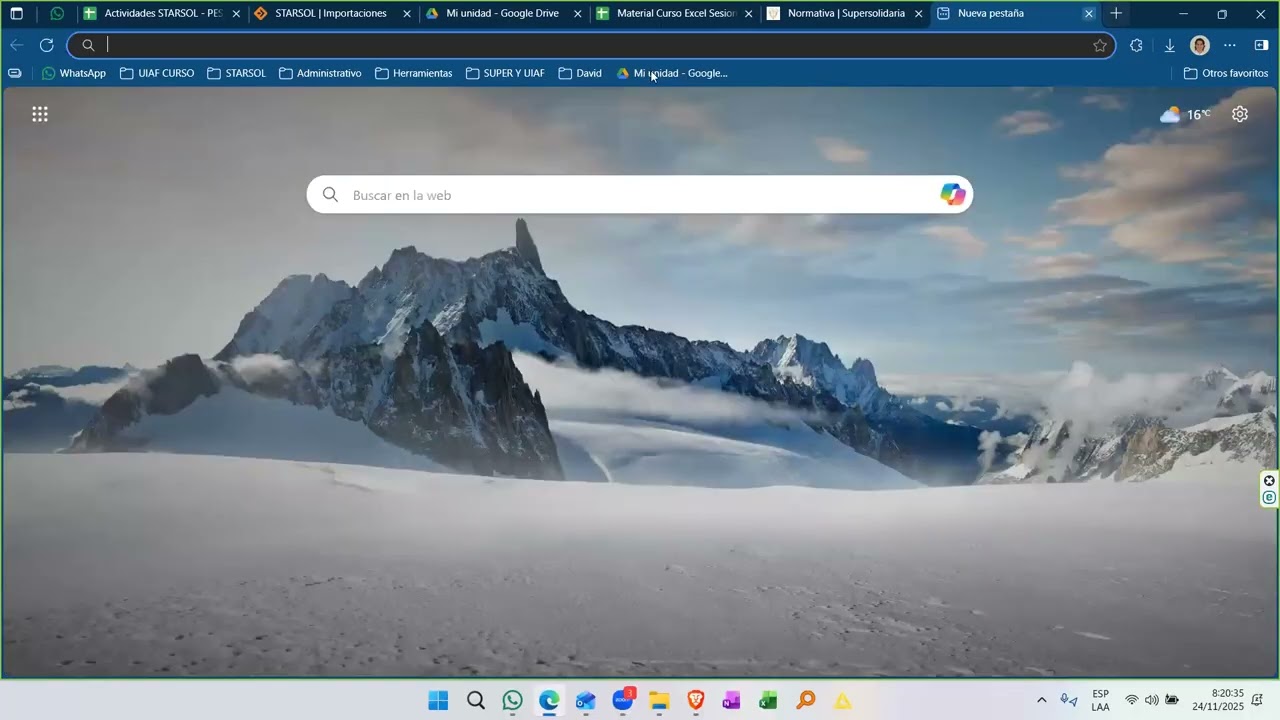Close the Normativa | Supersolidaria tab
The height and width of the screenshot is (720, 1280).
pos(919,14)
